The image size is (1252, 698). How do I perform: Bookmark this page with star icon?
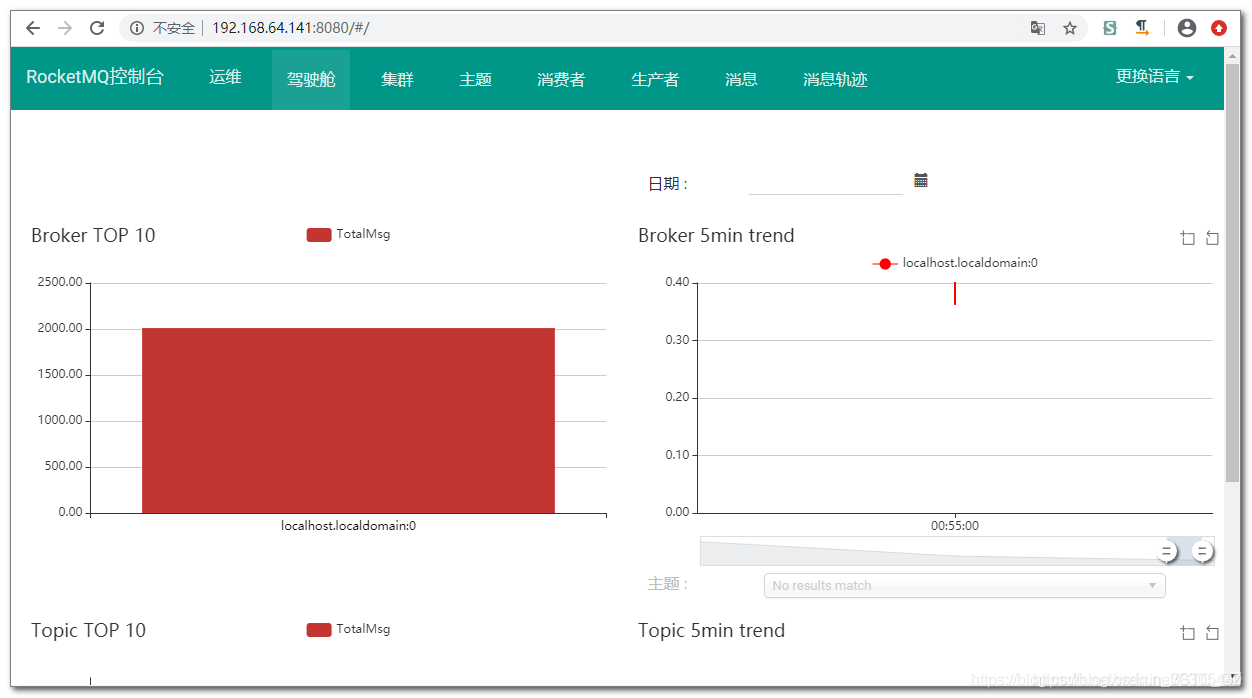[1070, 28]
